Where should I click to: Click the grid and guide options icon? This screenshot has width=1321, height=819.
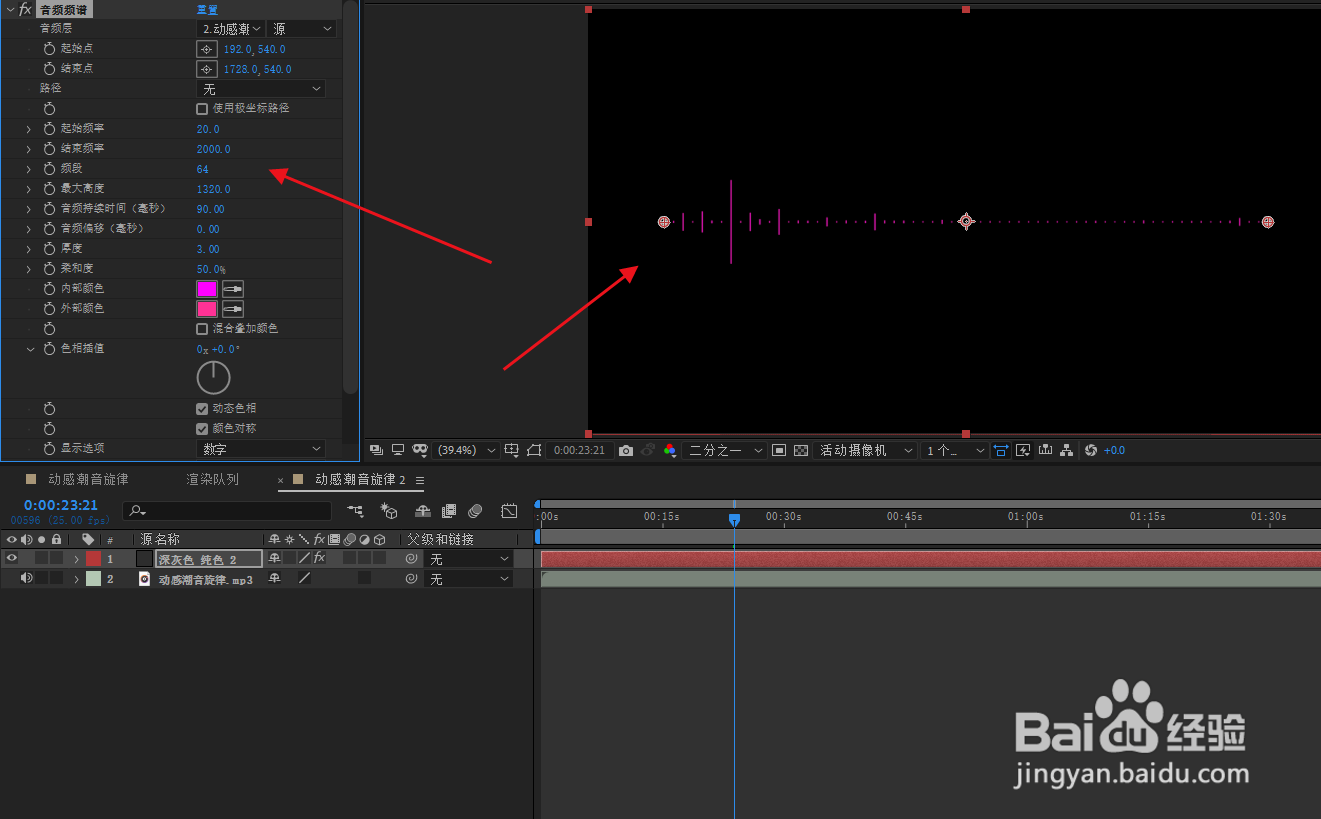coord(512,451)
